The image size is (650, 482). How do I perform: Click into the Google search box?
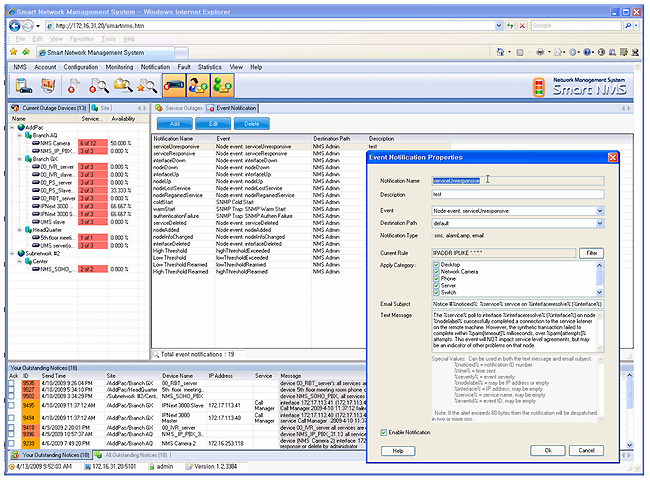pyautogui.click(x=576, y=26)
